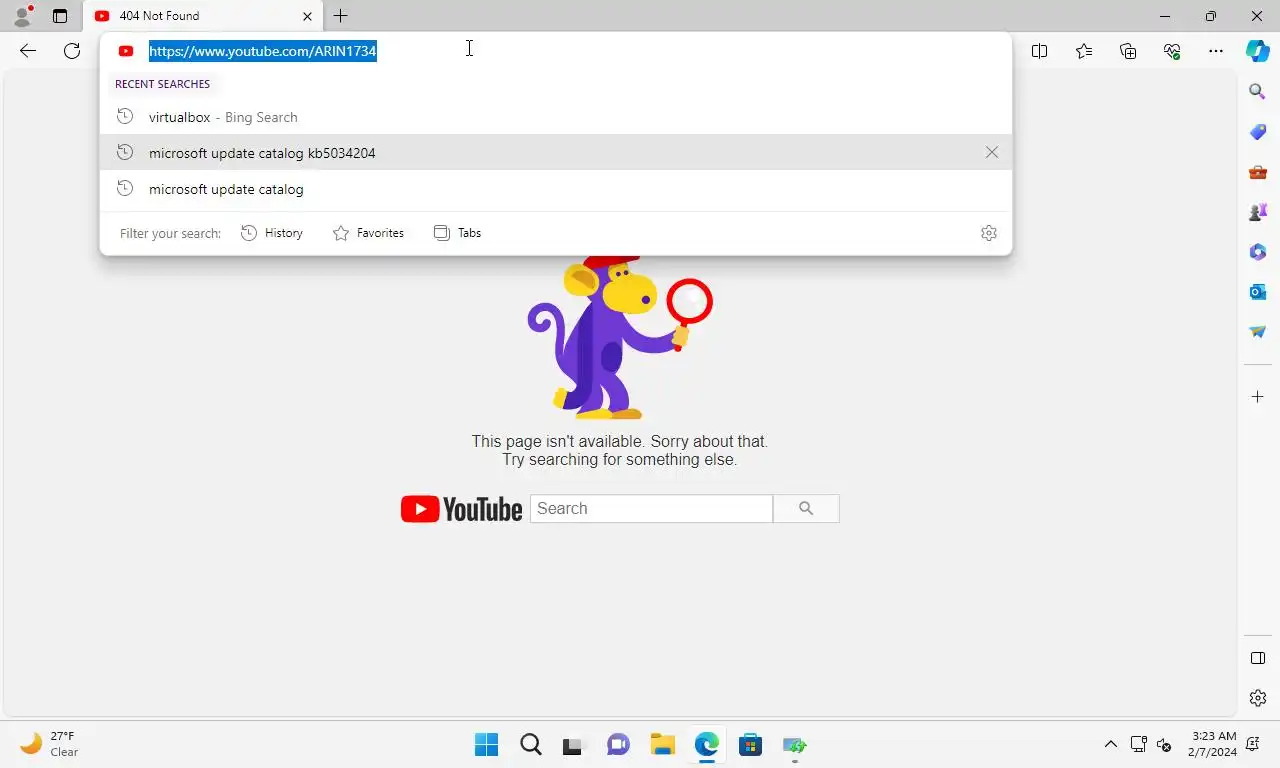This screenshot has height=768, width=1280.
Task: Filter search by Tabs
Action: 457,233
